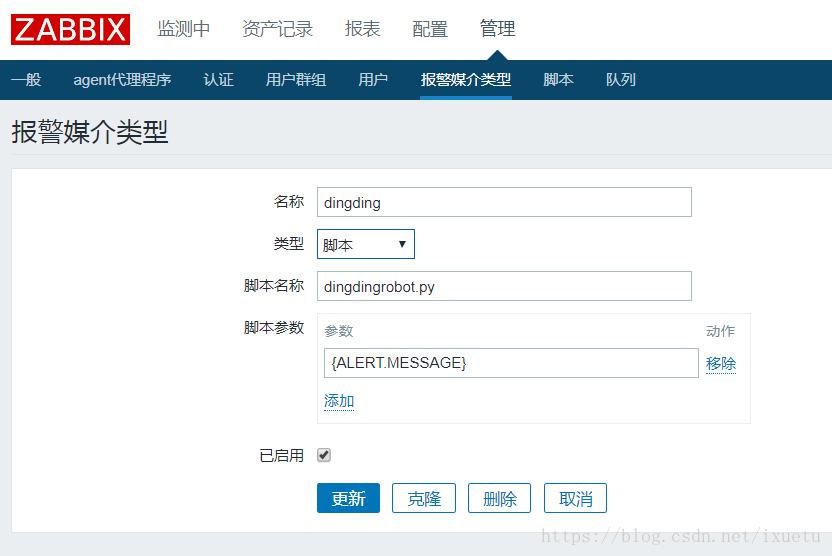Screen dimensions: 832x556
Task: Click the 动作 column header
Action: click(721, 331)
